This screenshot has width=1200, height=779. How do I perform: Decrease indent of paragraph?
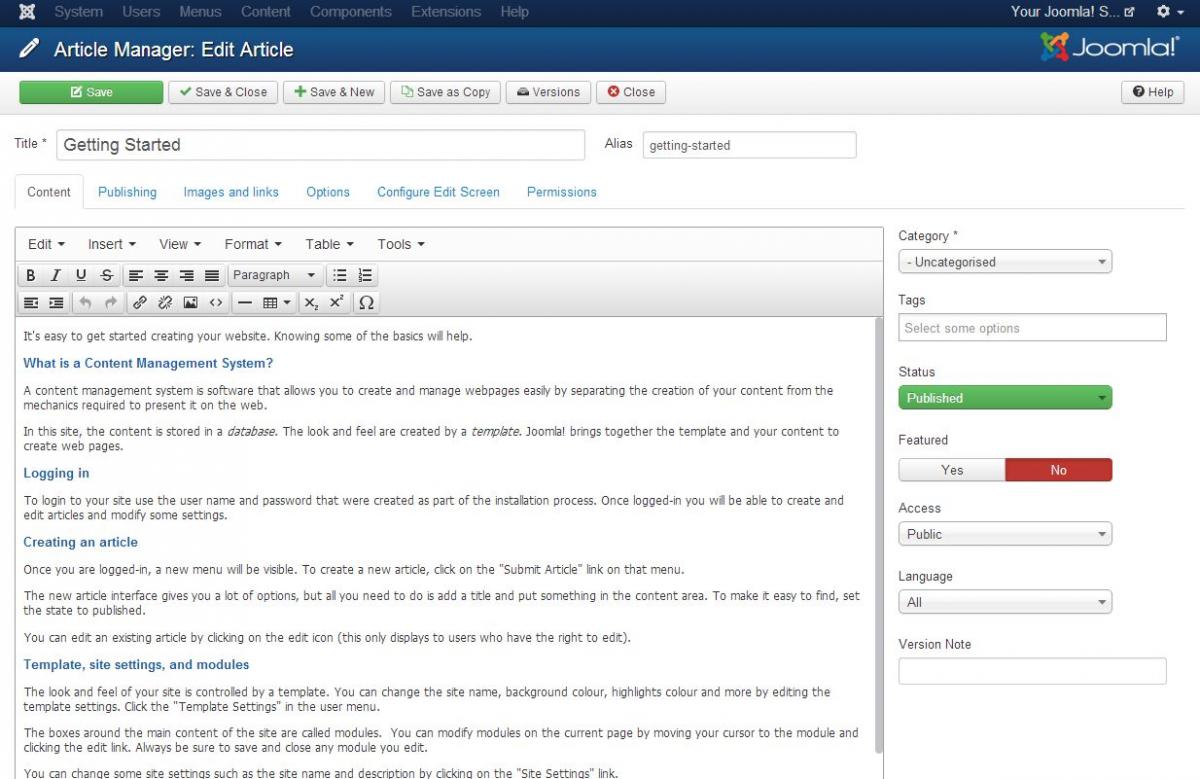[31, 302]
